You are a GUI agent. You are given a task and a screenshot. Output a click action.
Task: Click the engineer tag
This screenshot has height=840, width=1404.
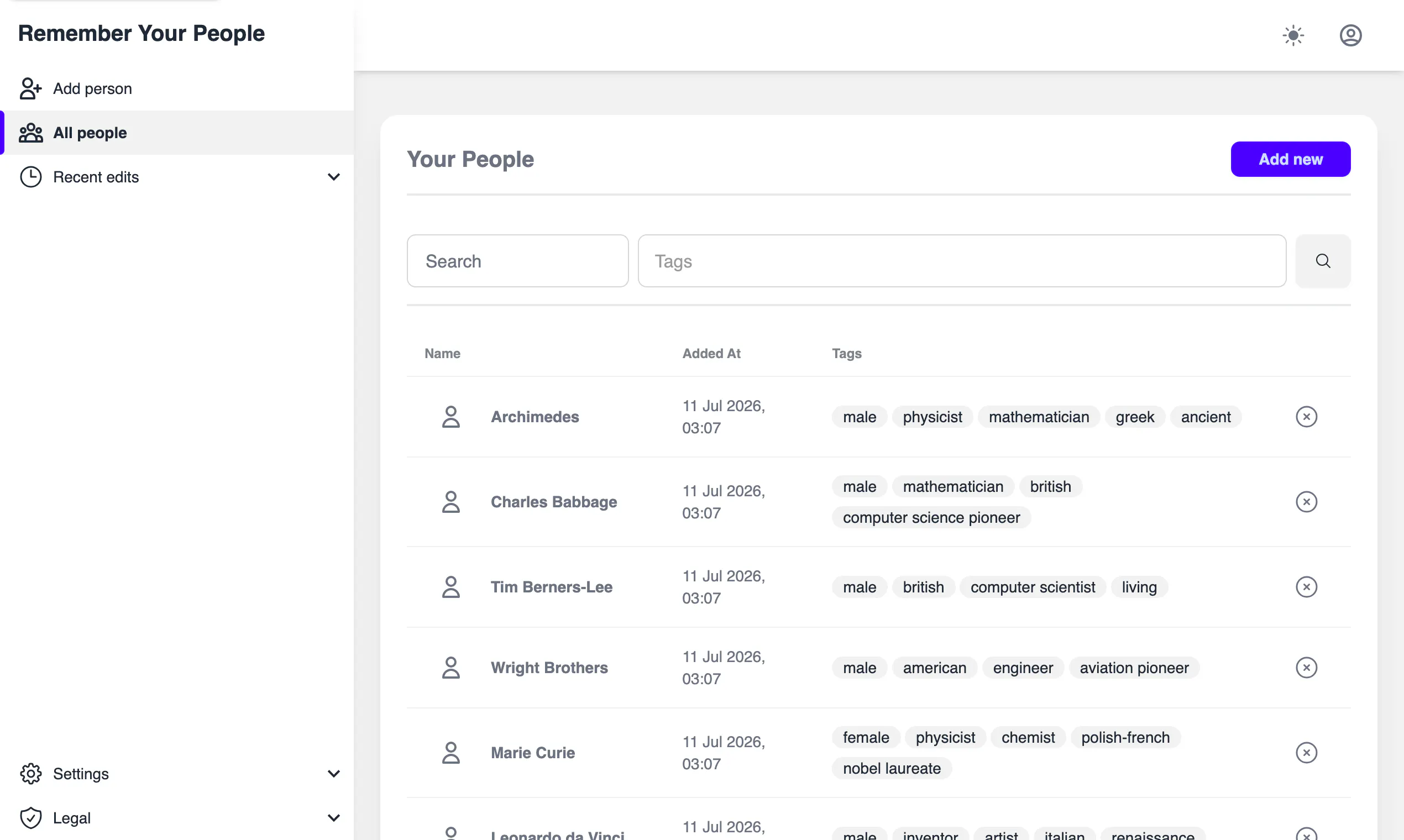point(1023,668)
